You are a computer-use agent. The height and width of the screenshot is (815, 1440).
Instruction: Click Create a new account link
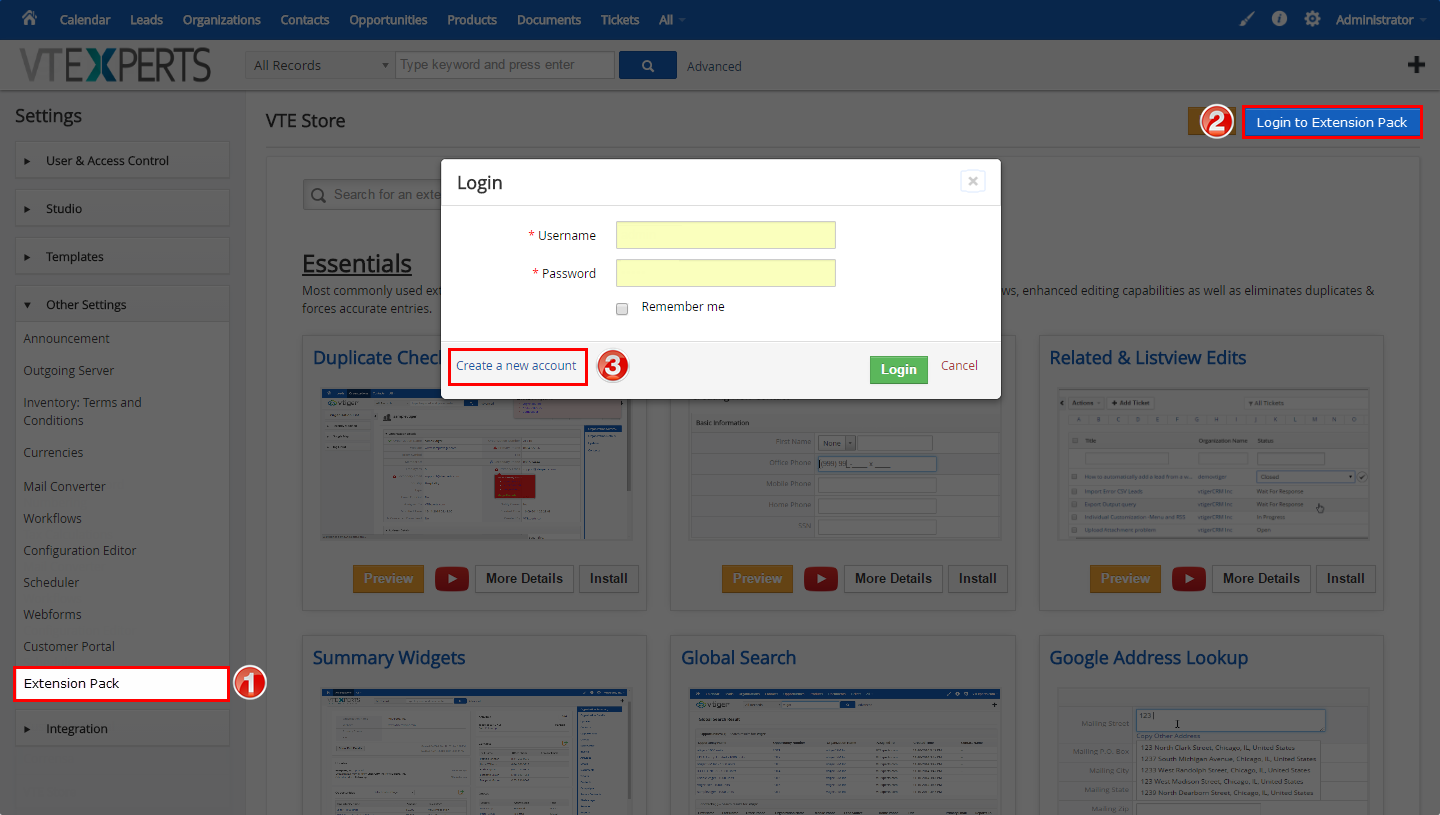click(x=516, y=365)
